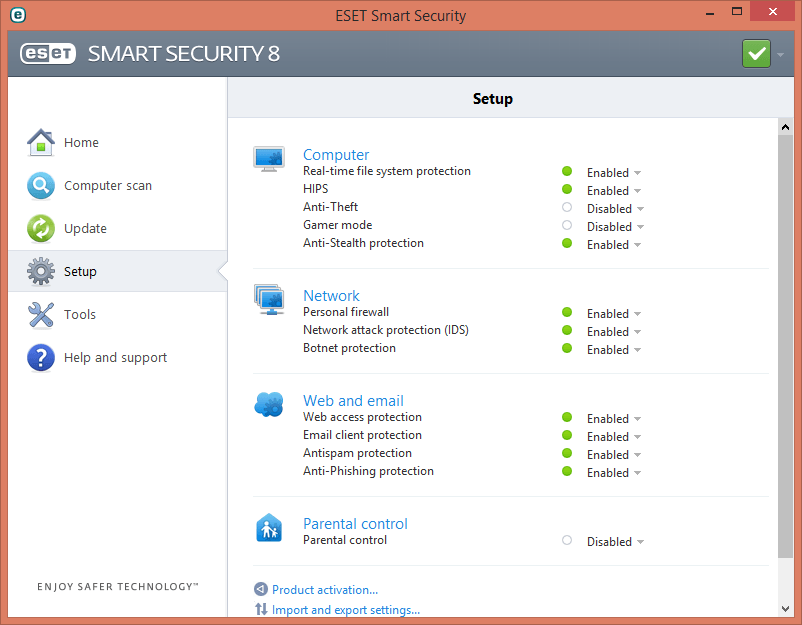The height and width of the screenshot is (625, 802).
Task: Click the vertical scrollbar thumb
Action: [785, 347]
